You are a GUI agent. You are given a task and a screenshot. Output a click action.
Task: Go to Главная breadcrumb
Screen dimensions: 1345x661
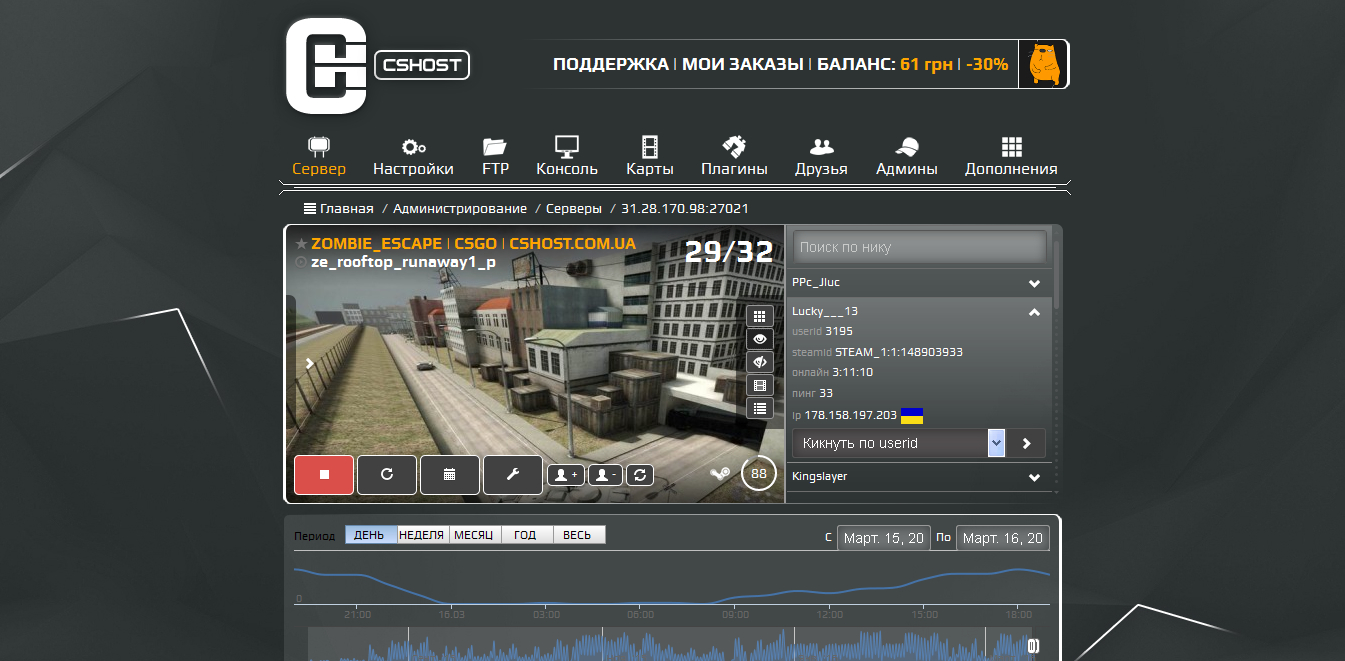tap(346, 208)
